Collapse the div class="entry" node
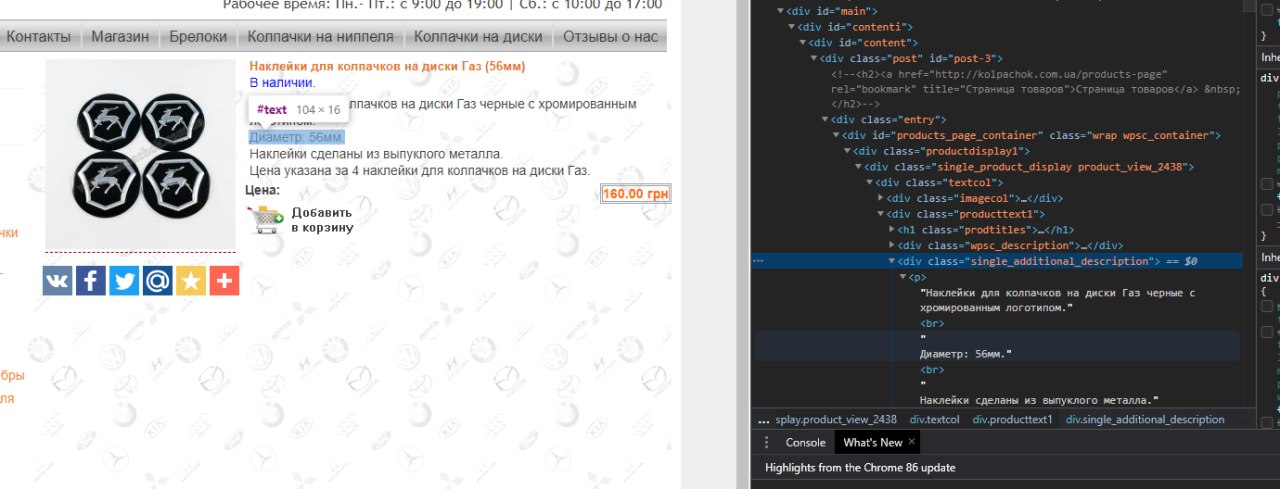 825,119
